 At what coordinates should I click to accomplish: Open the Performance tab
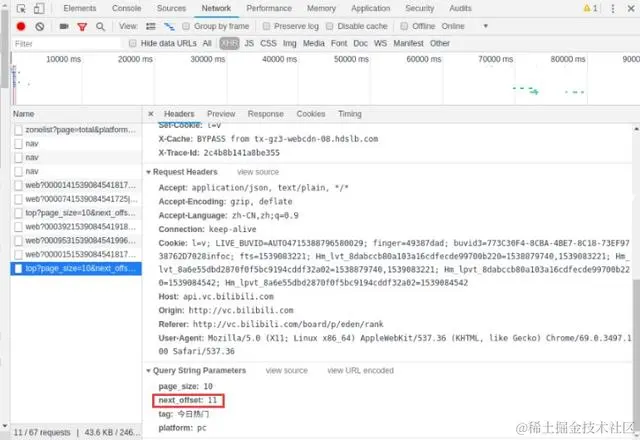click(269, 8)
